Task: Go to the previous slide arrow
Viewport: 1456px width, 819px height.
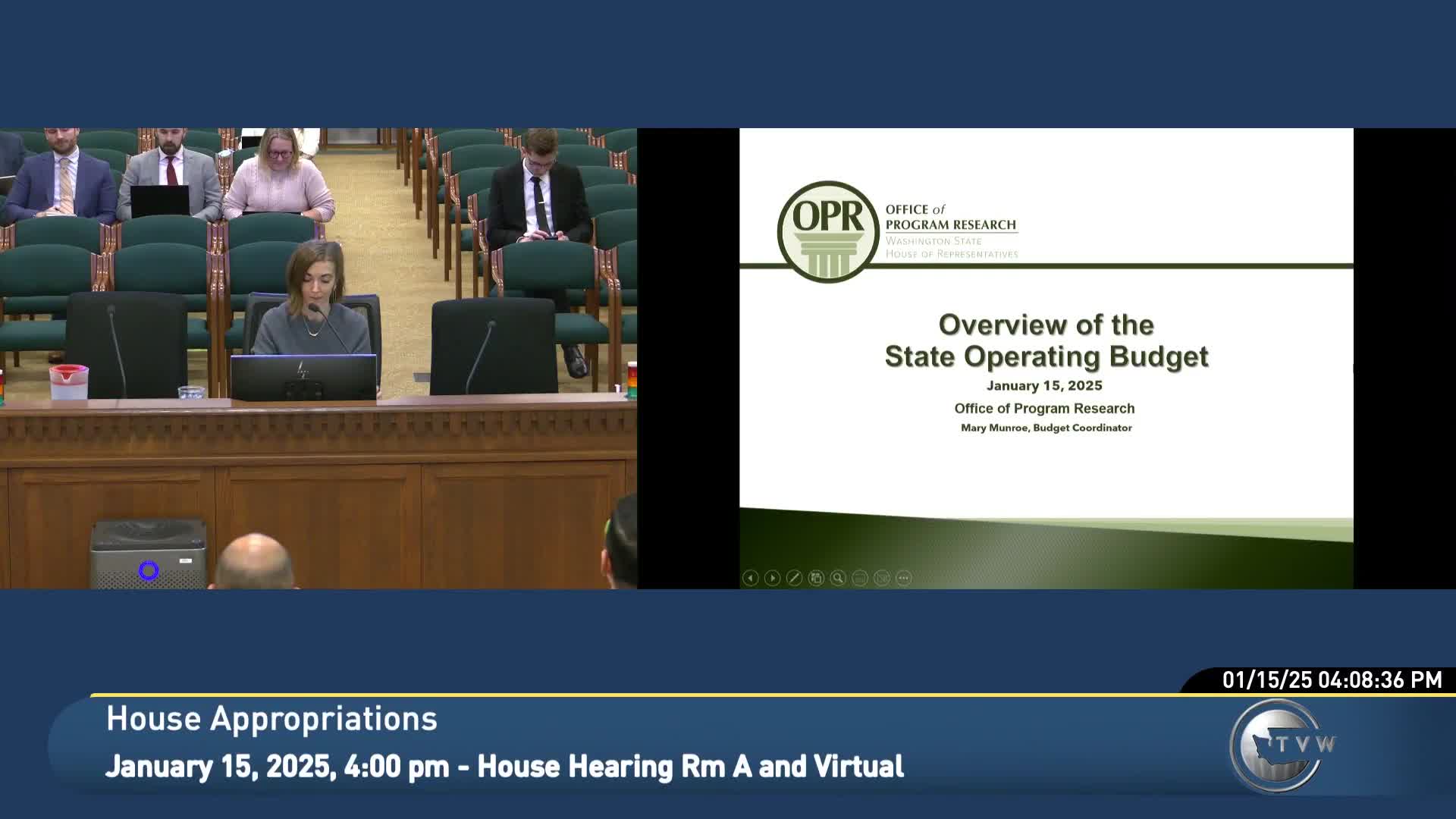Action: pyautogui.click(x=751, y=579)
